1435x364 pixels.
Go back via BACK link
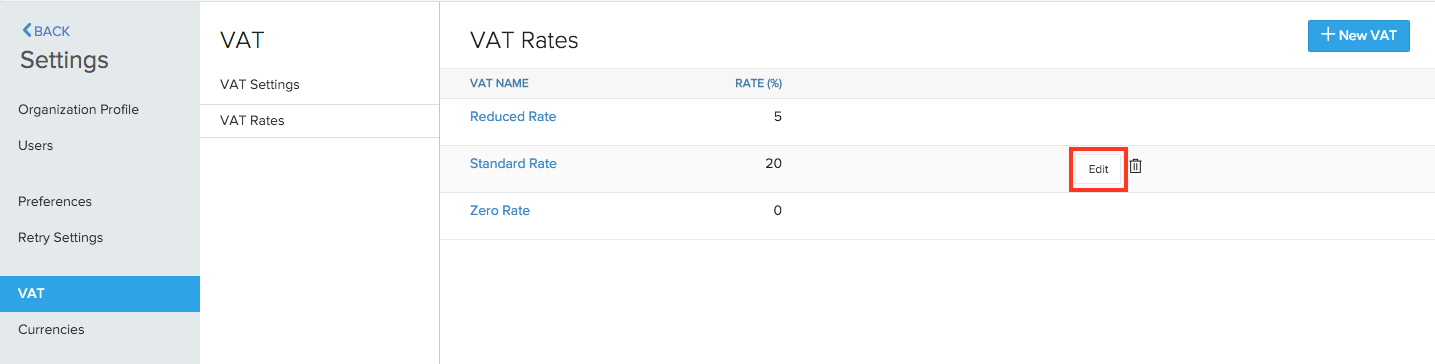pyautogui.click(x=46, y=31)
